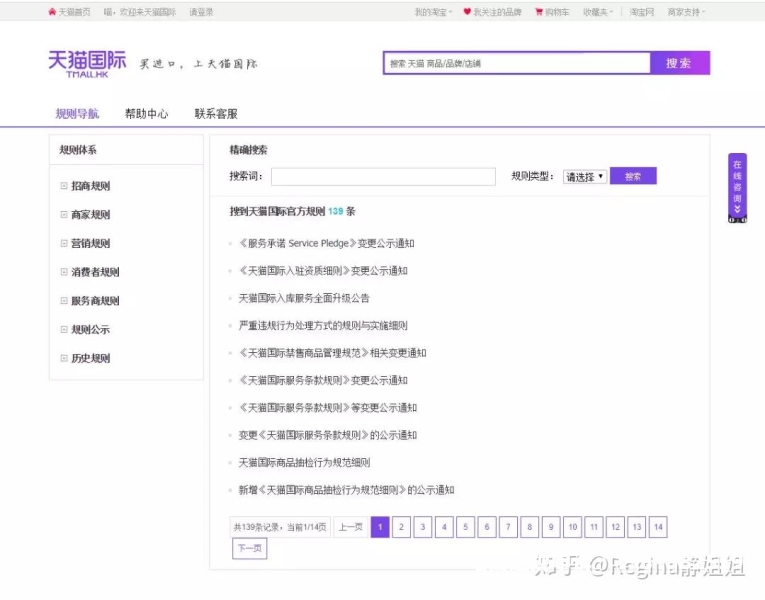765x600 pixels.
Task: Open 新增《天猫国际商品抽检行为规范细则》的公示通知
Action: coord(346,489)
